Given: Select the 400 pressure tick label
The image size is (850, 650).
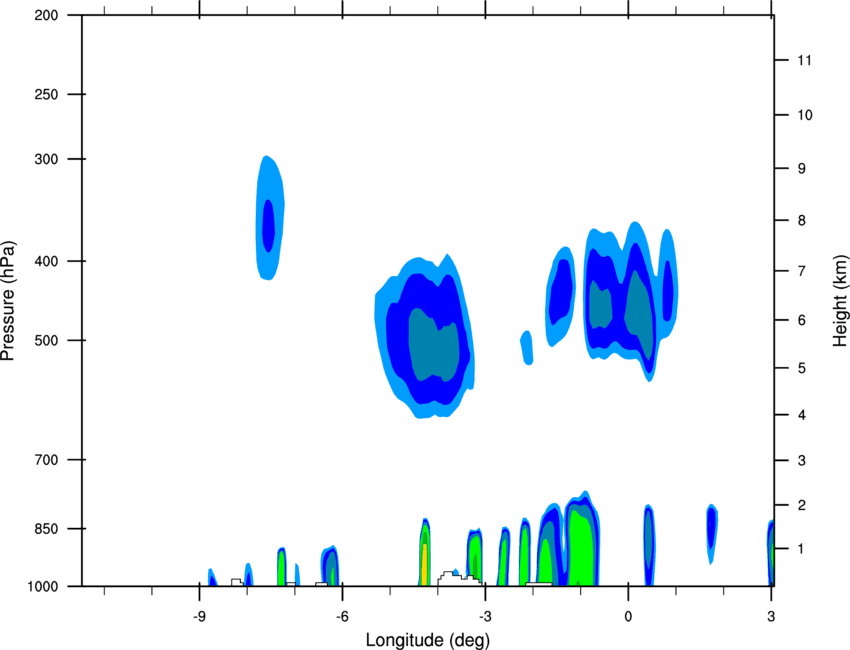Looking at the screenshot, I should click(46, 261).
